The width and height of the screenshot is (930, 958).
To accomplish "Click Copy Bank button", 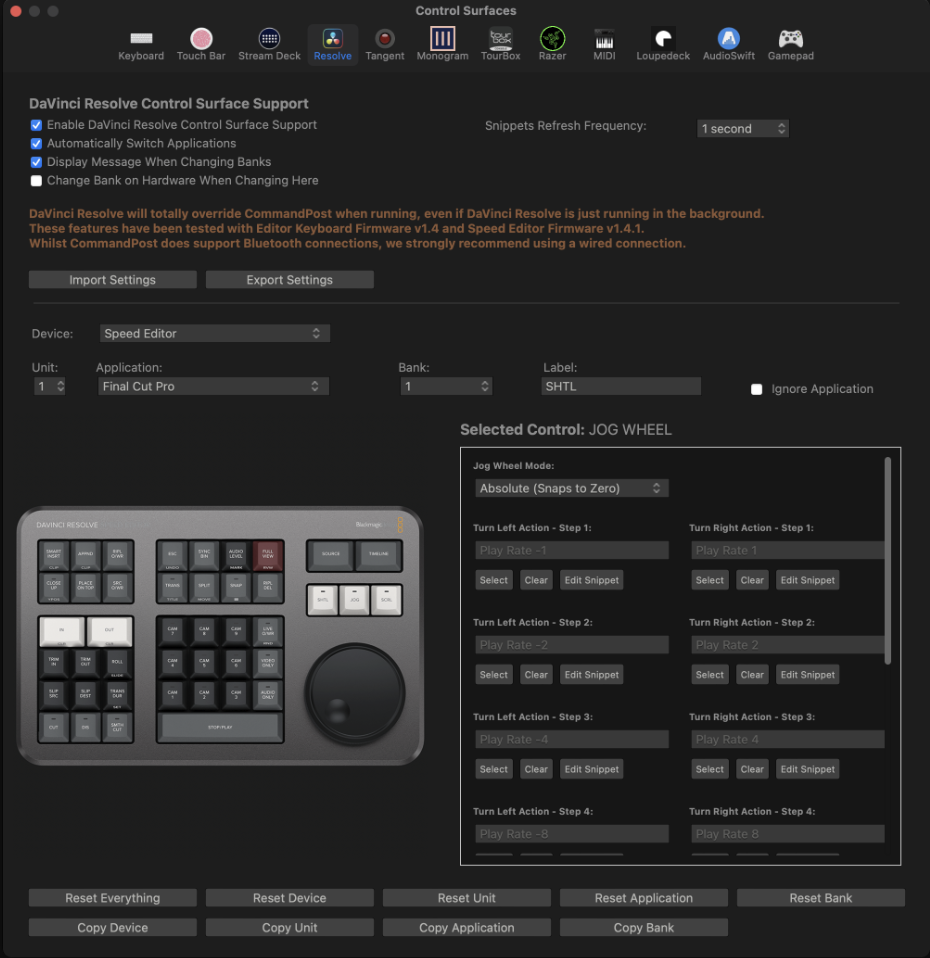I will pos(644,927).
